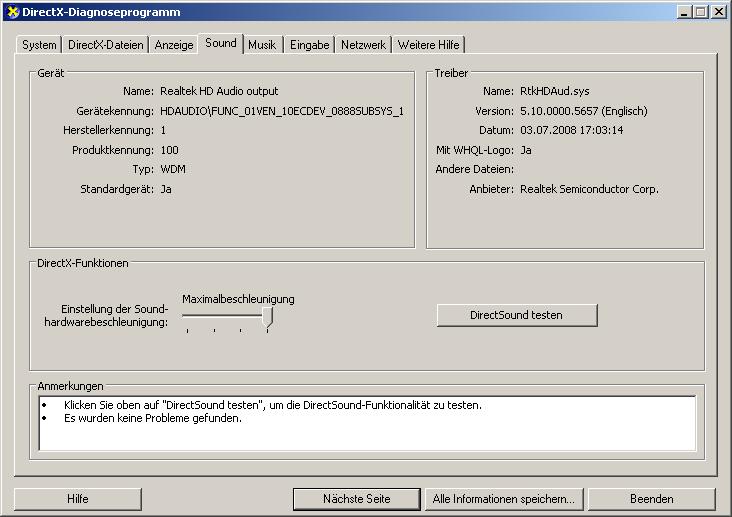The height and width of the screenshot is (517, 732).
Task: Click the date 03.07.2008 17:03:14
Action: pyautogui.click(x=571, y=130)
